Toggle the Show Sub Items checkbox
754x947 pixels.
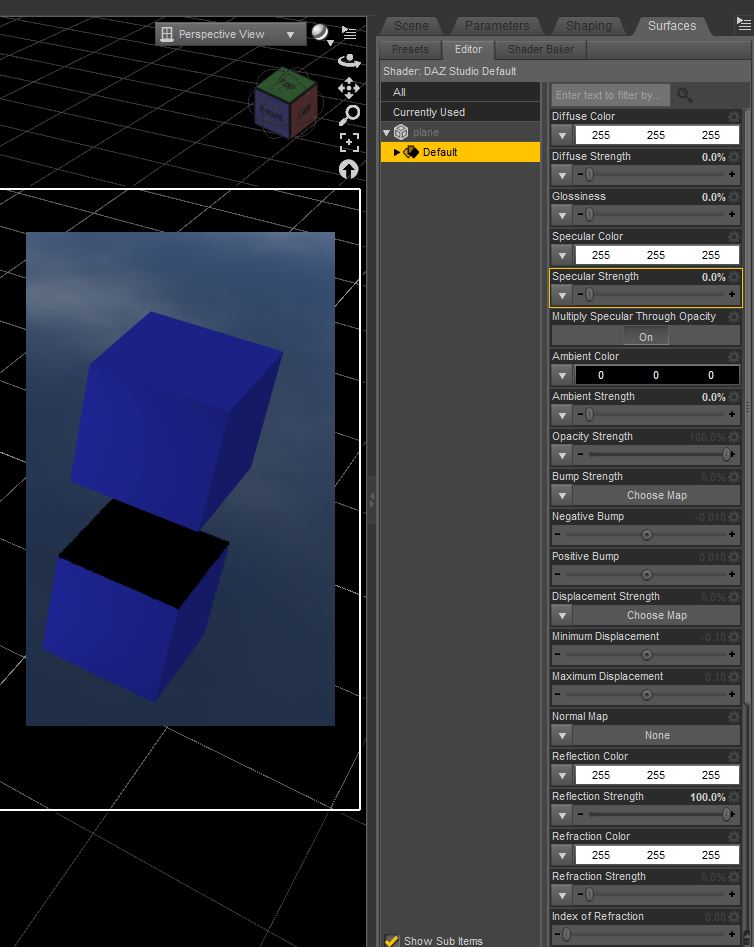(x=391, y=940)
